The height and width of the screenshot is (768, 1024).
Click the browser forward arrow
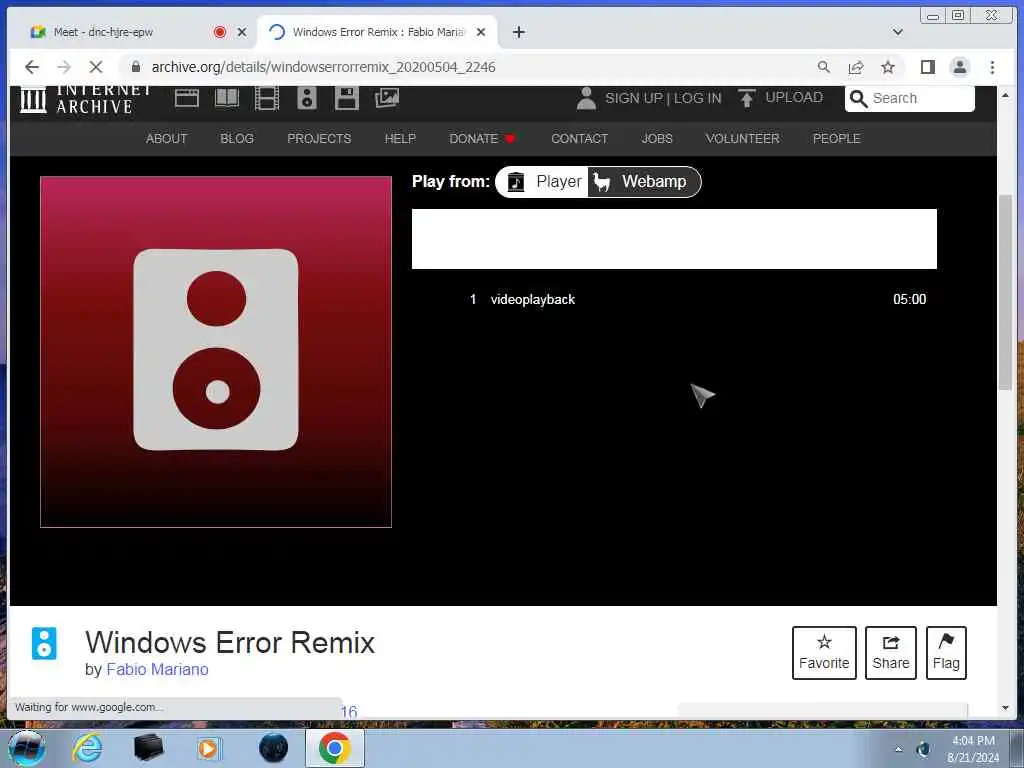pos(63,67)
